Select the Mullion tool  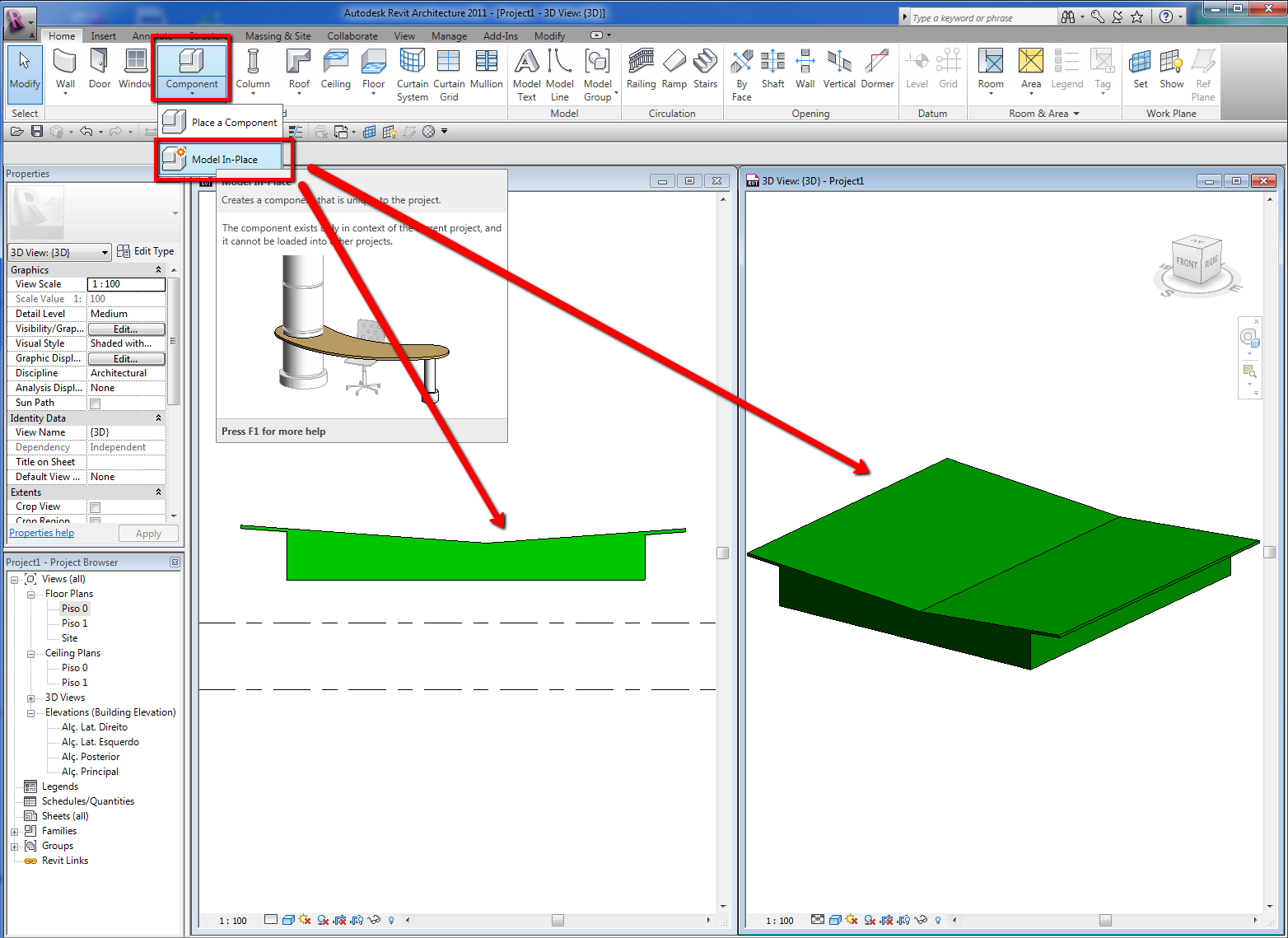(487, 69)
